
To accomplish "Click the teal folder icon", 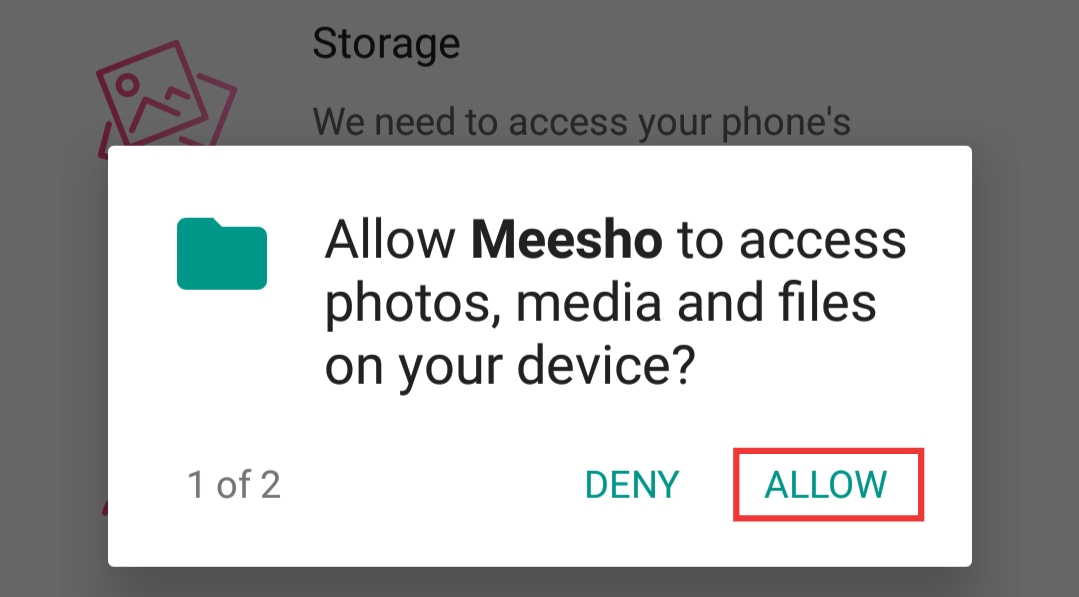I will coord(222,254).
